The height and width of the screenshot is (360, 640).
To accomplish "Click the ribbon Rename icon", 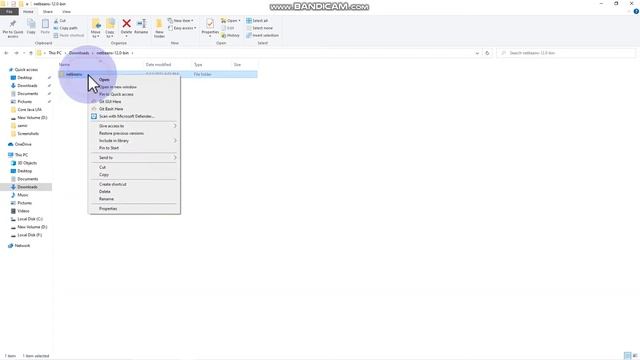I will point(141,26).
